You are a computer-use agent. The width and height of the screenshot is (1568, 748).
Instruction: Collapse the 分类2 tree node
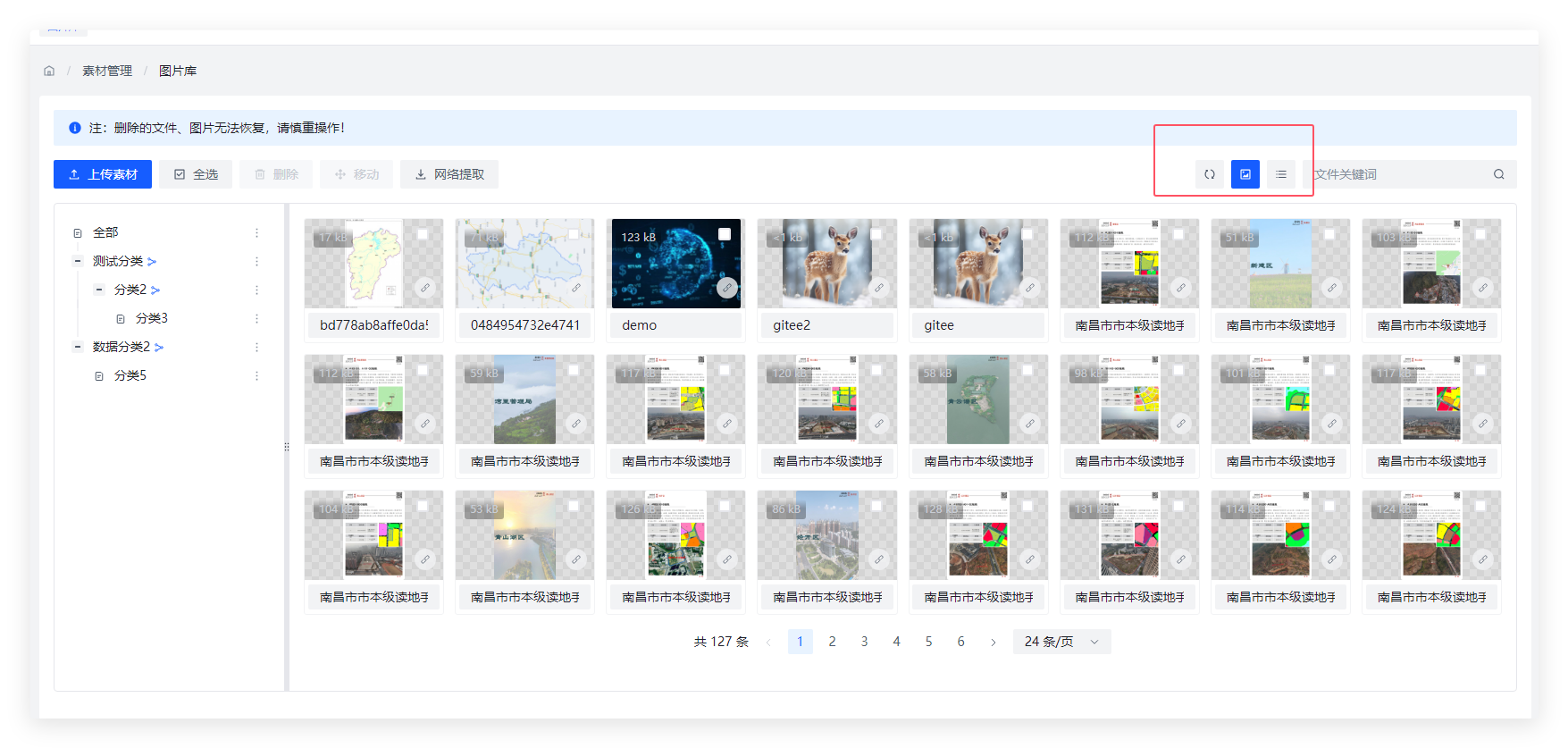click(x=99, y=290)
